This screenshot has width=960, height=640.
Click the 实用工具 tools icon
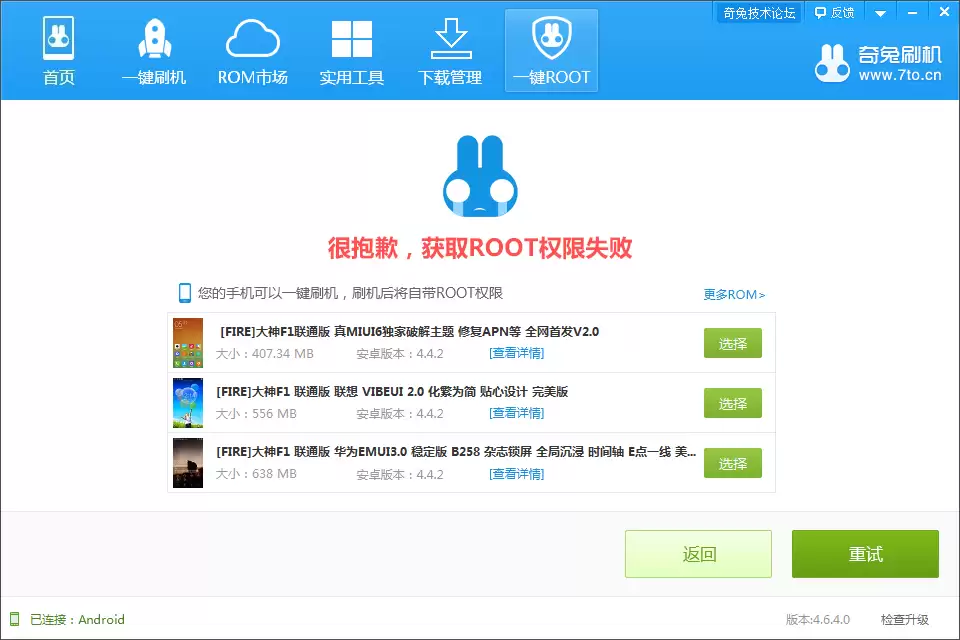click(352, 42)
